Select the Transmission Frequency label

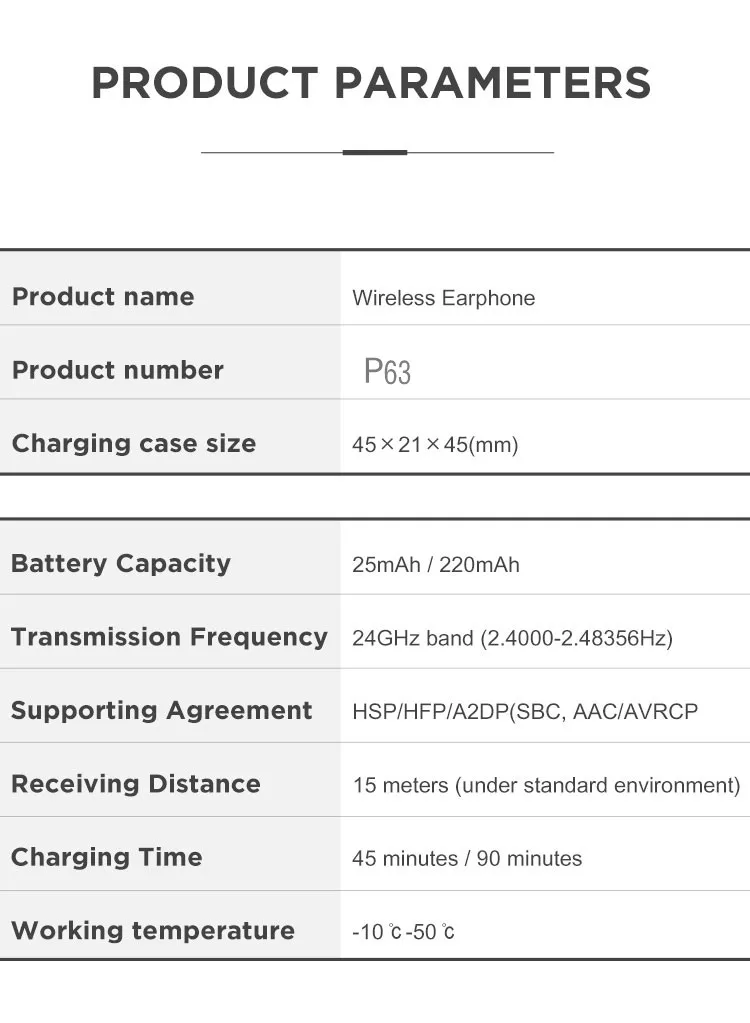[169, 637]
